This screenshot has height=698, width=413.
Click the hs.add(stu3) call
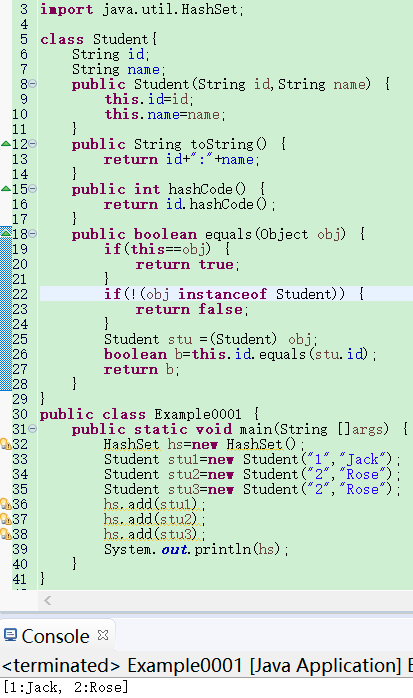coord(154,534)
